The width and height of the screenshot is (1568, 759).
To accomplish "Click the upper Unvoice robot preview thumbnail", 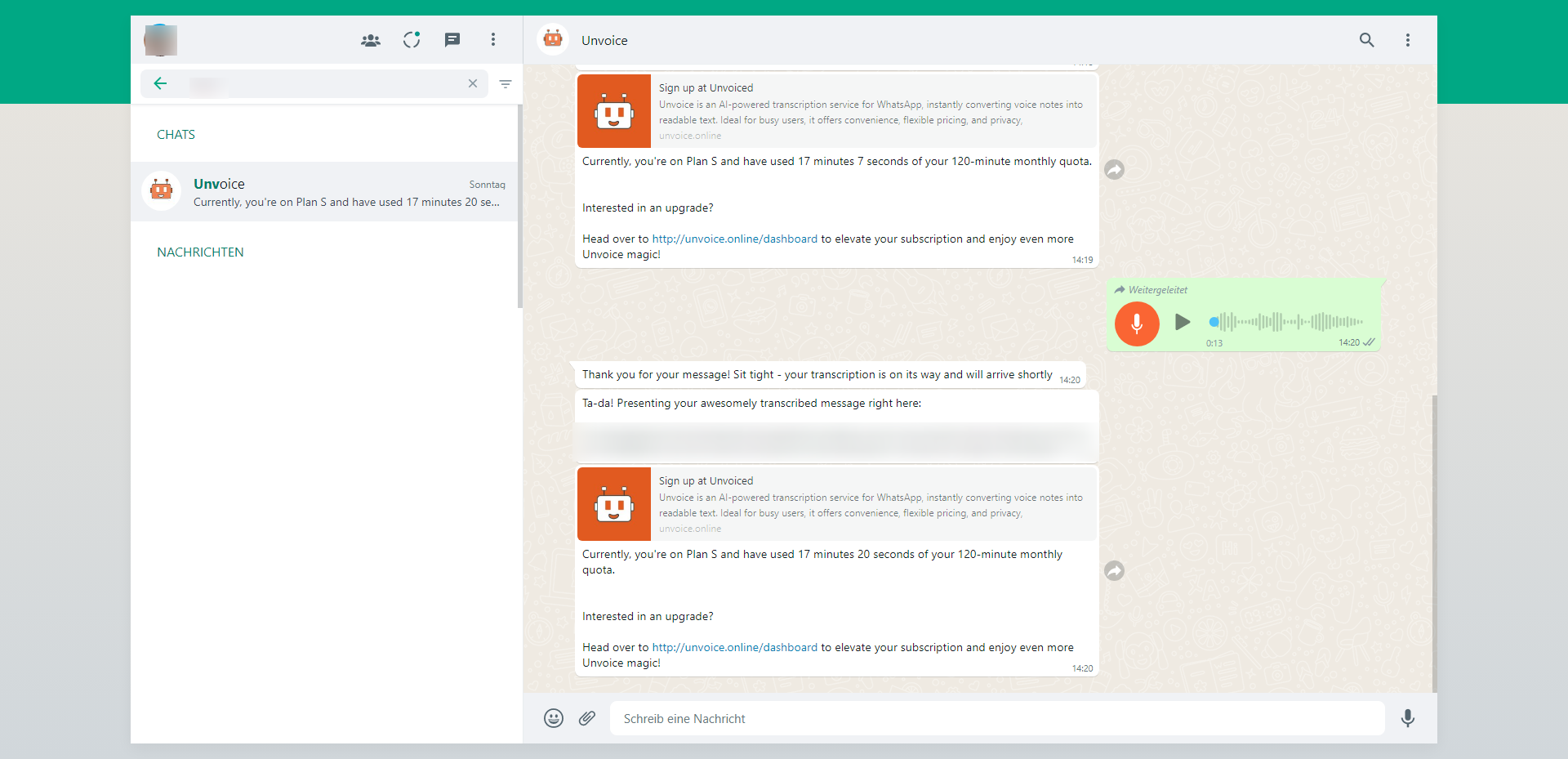I will coord(614,111).
